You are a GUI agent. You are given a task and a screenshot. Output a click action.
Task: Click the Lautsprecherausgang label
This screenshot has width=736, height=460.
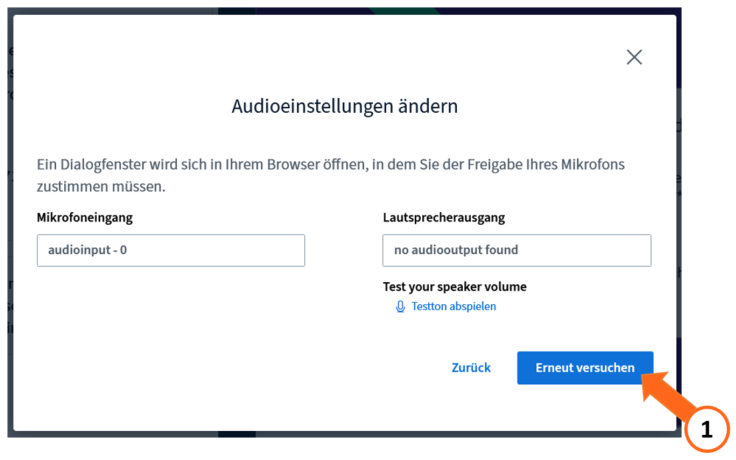click(444, 217)
